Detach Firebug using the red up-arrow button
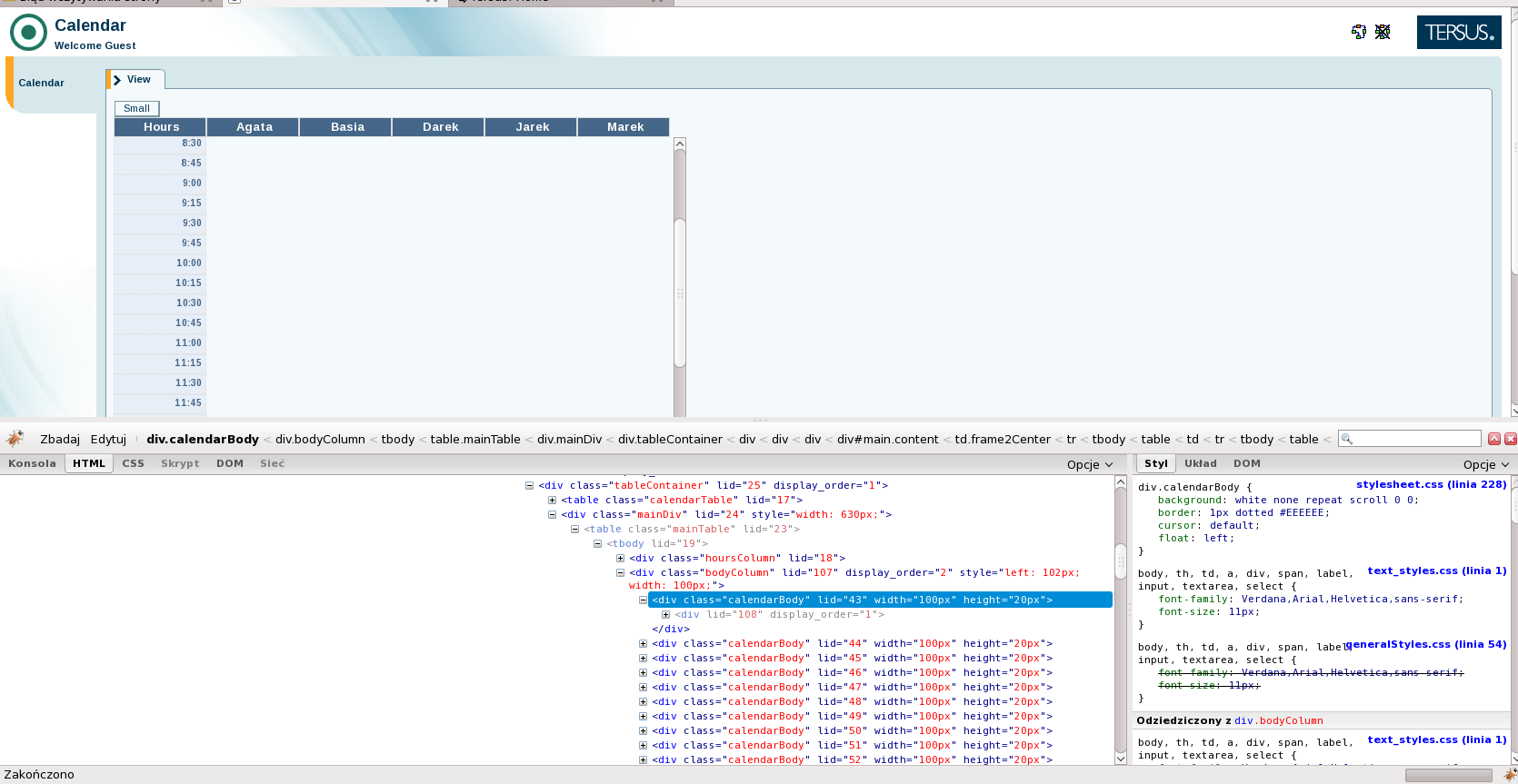Viewport: 1518px width, 784px height. coord(1494,439)
